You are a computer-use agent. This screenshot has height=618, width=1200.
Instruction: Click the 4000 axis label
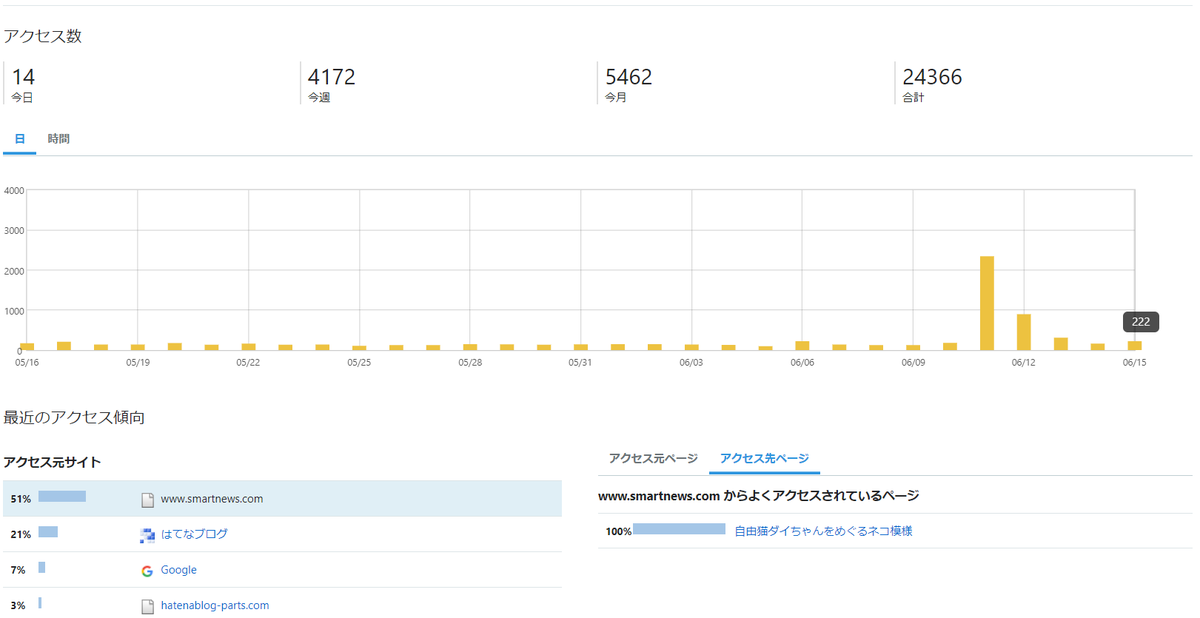[x=13, y=190]
